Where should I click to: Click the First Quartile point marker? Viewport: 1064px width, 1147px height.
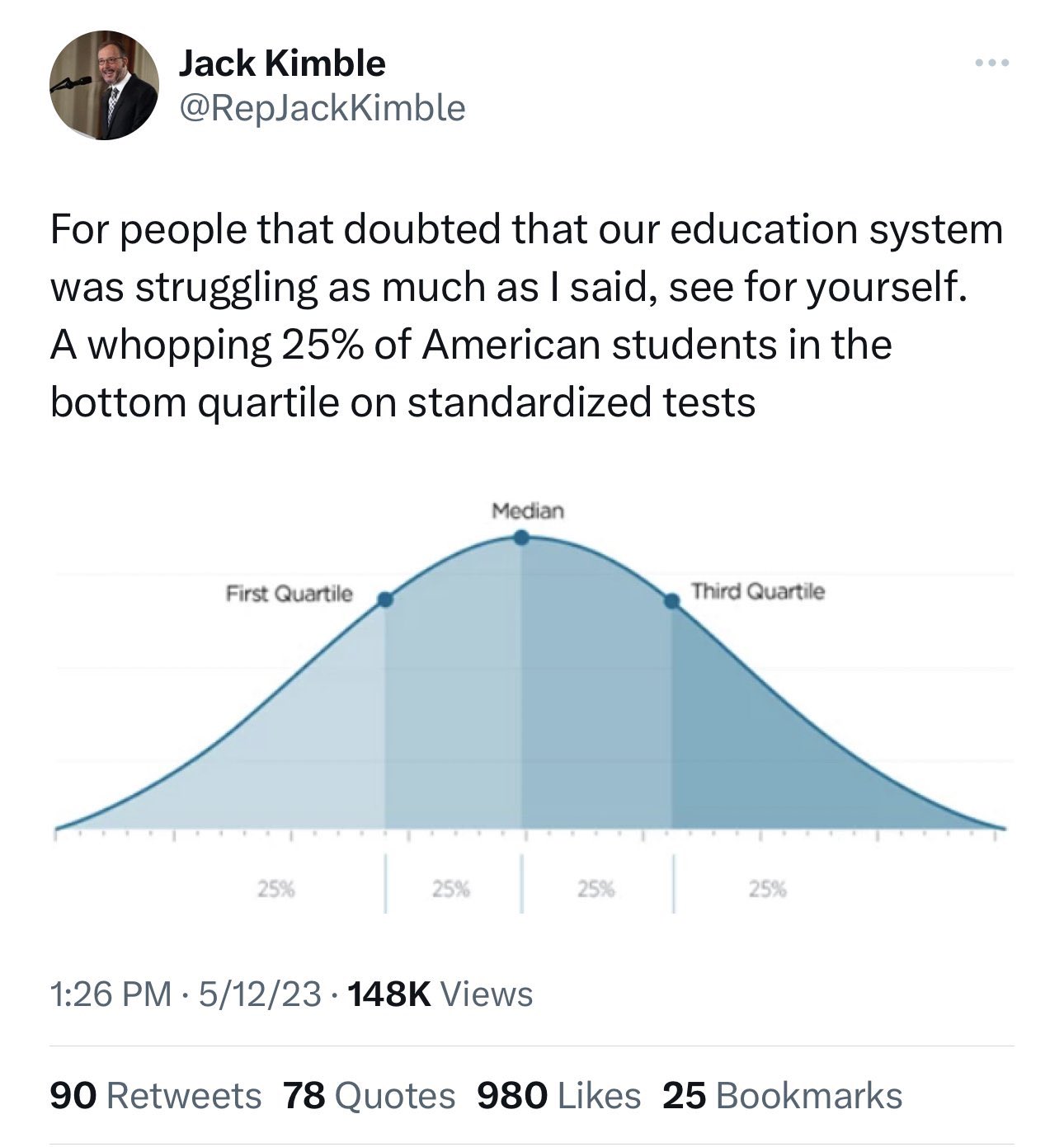(385, 600)
